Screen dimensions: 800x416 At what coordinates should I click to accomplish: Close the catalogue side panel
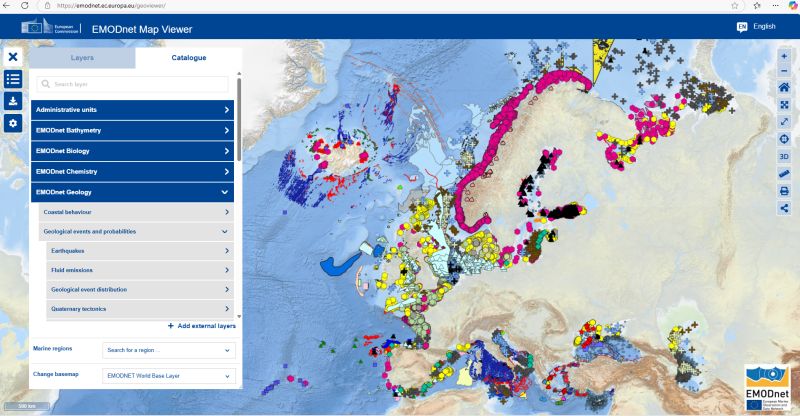13,57
